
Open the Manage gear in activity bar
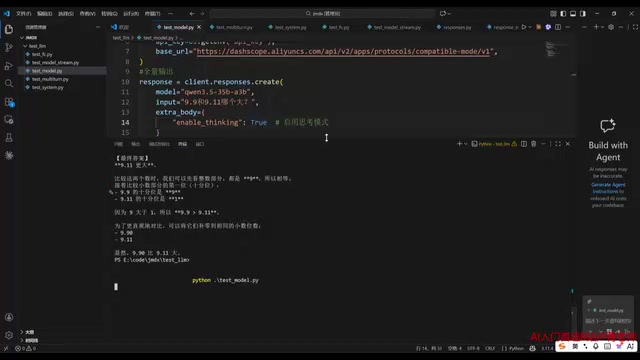click(x=9, y=335)
